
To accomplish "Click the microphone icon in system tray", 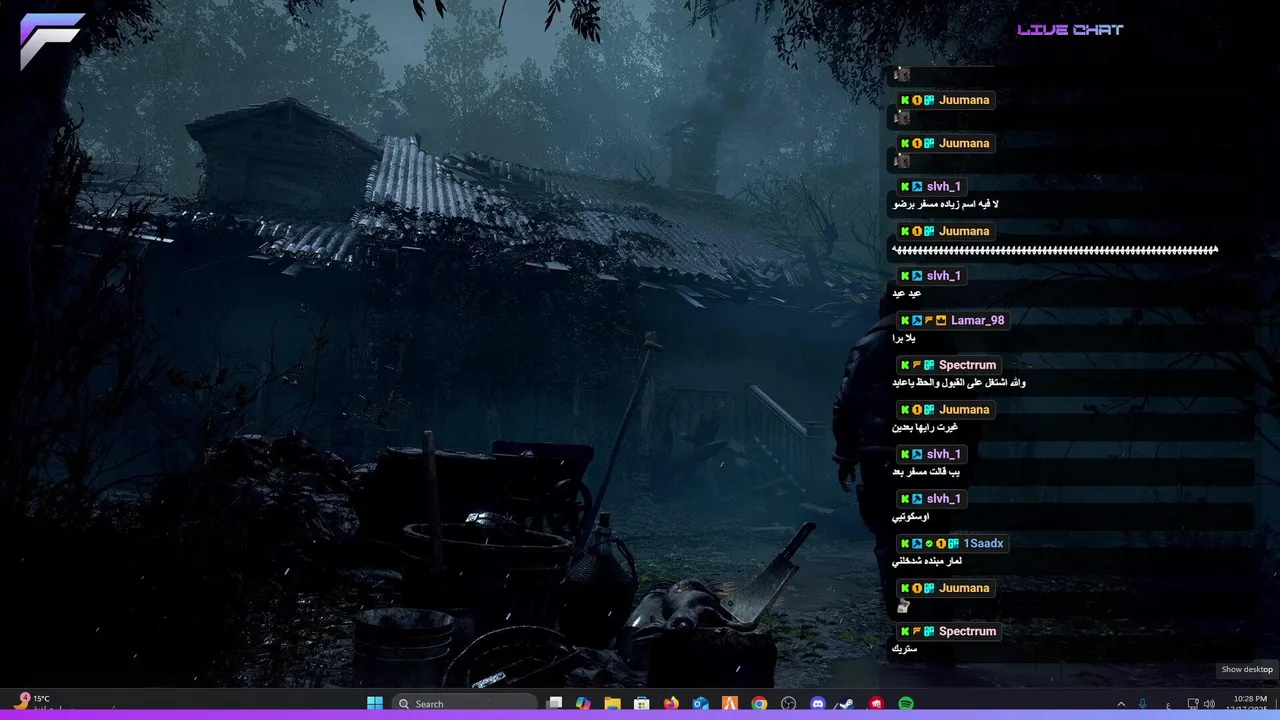I will (x=1143, y=704).
